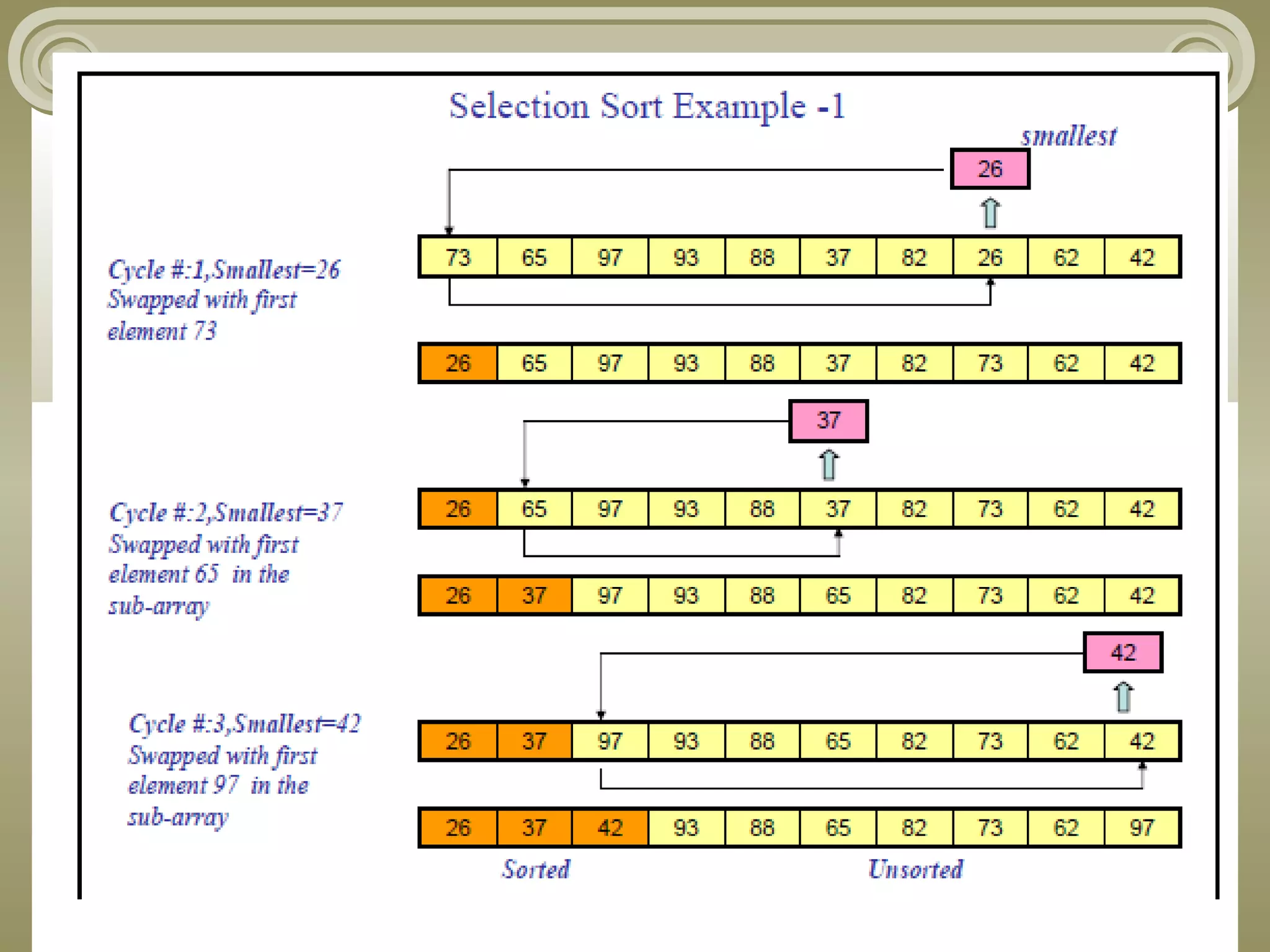Select the 93 cell in array above 'Sorted' label
The image size is (1270, 952).
tap(686, 828)
